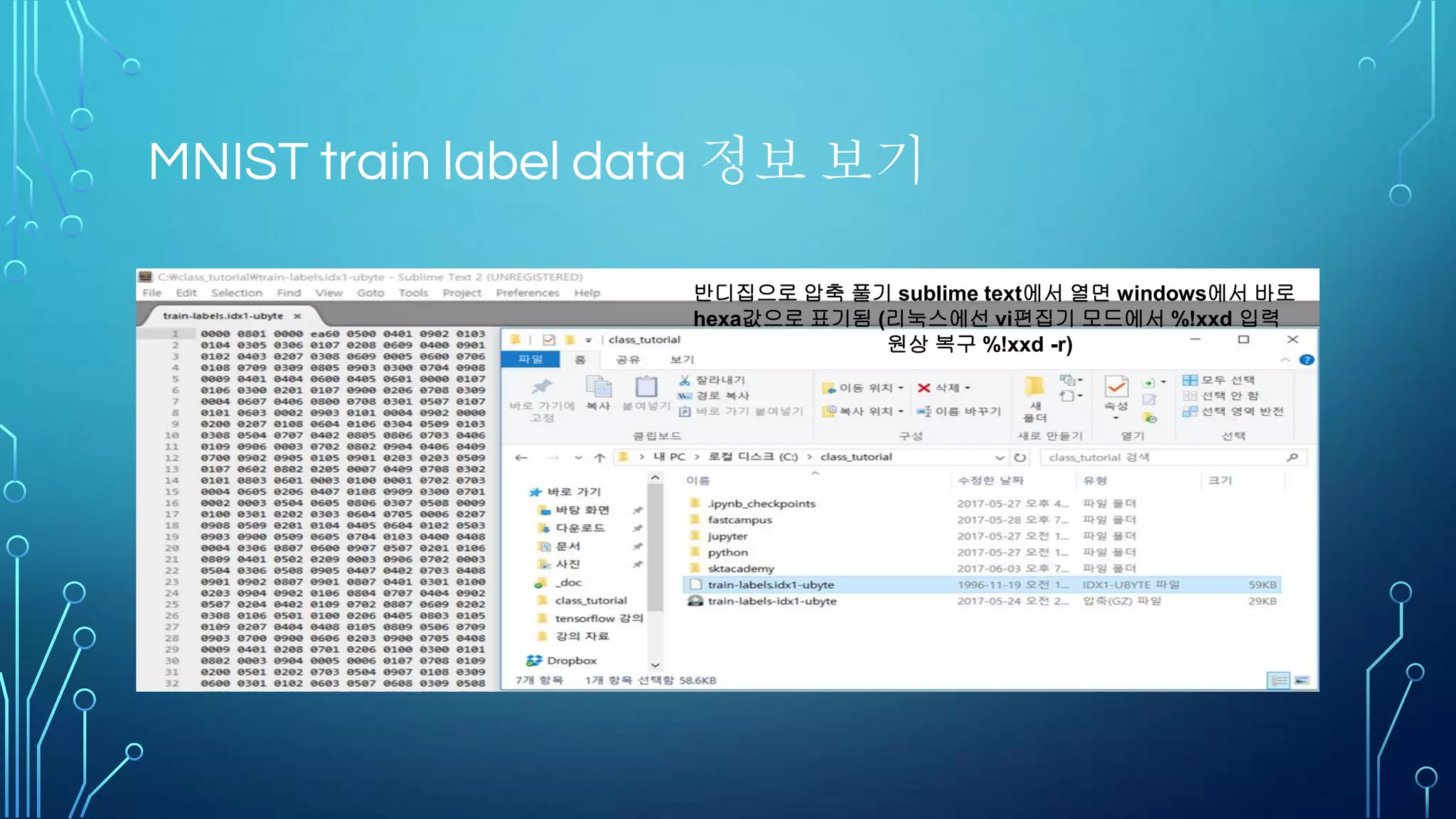Select the train-labels.idx1-ubyte IDX1-UBYTE file

pos(771,585)
